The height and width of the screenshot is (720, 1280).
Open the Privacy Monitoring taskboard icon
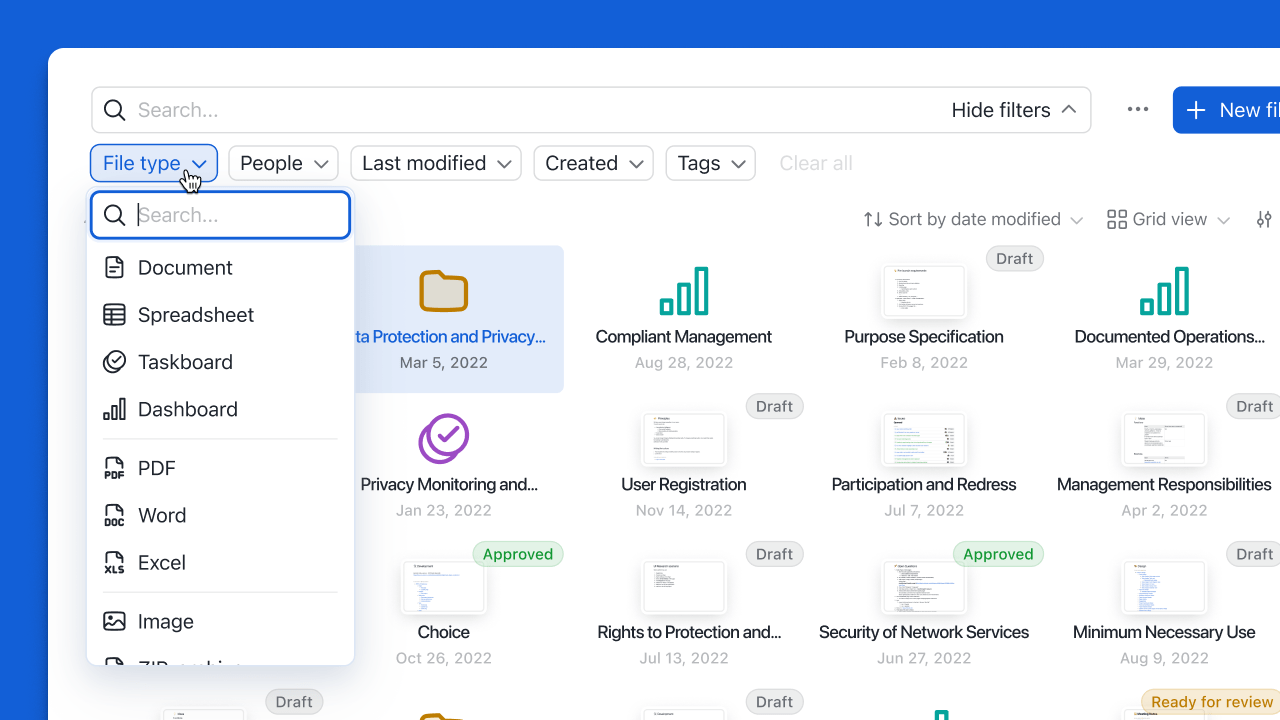(x=443, y=438)
